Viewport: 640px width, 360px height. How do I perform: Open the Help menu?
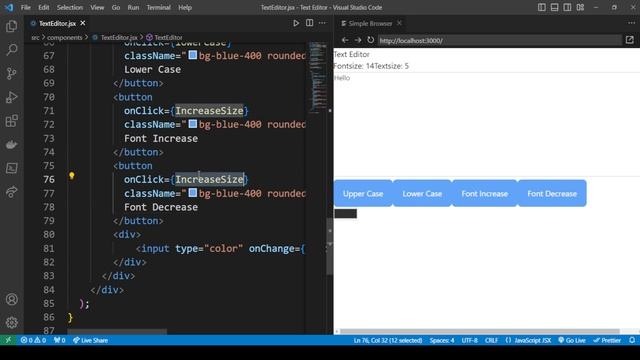pyautogui.click(x=185, y=7)
